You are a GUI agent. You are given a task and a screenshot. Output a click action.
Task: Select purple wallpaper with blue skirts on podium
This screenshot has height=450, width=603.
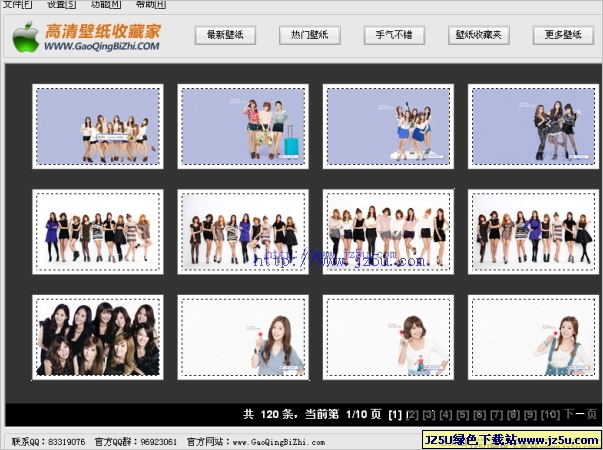tap(388, 126)
